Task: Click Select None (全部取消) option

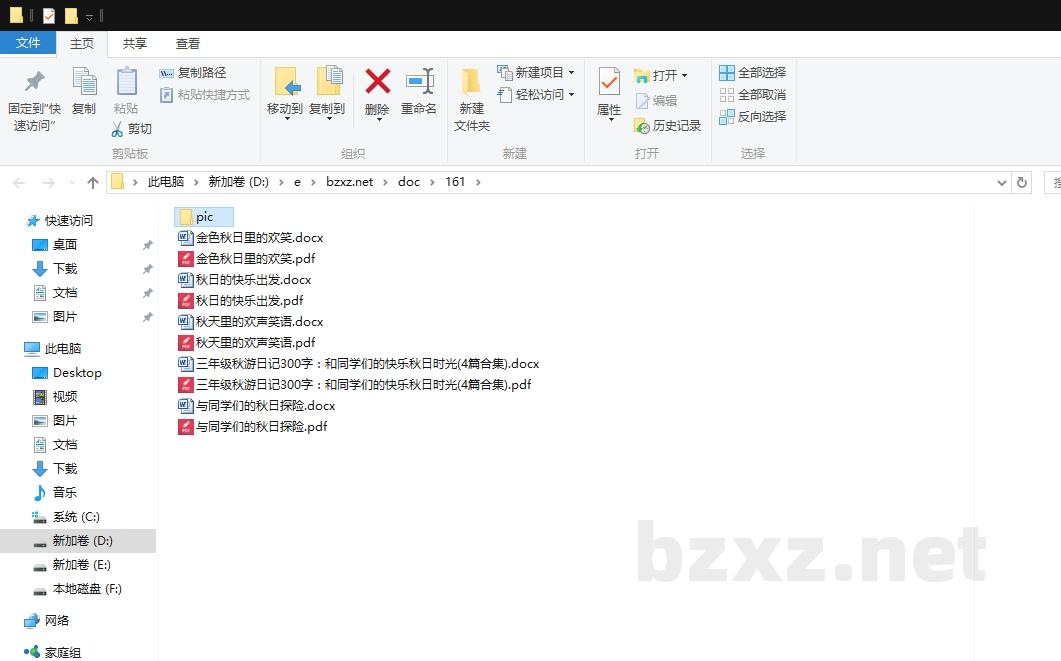Action: (x=752, y=95)
